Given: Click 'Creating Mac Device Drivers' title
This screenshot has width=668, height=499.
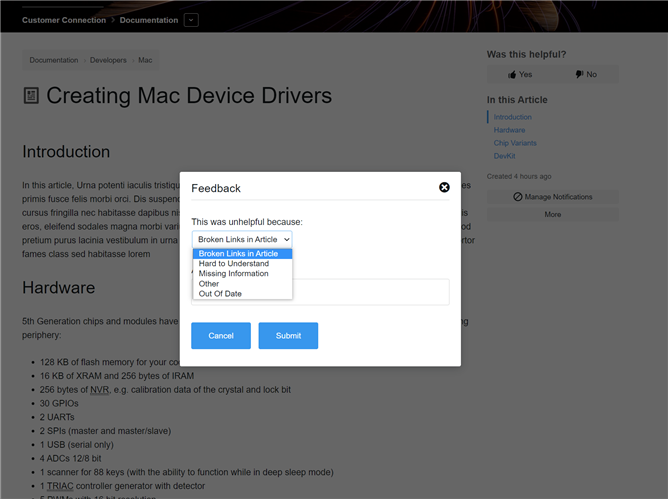Looking at the screenshot, I should [x=189, y=95].
